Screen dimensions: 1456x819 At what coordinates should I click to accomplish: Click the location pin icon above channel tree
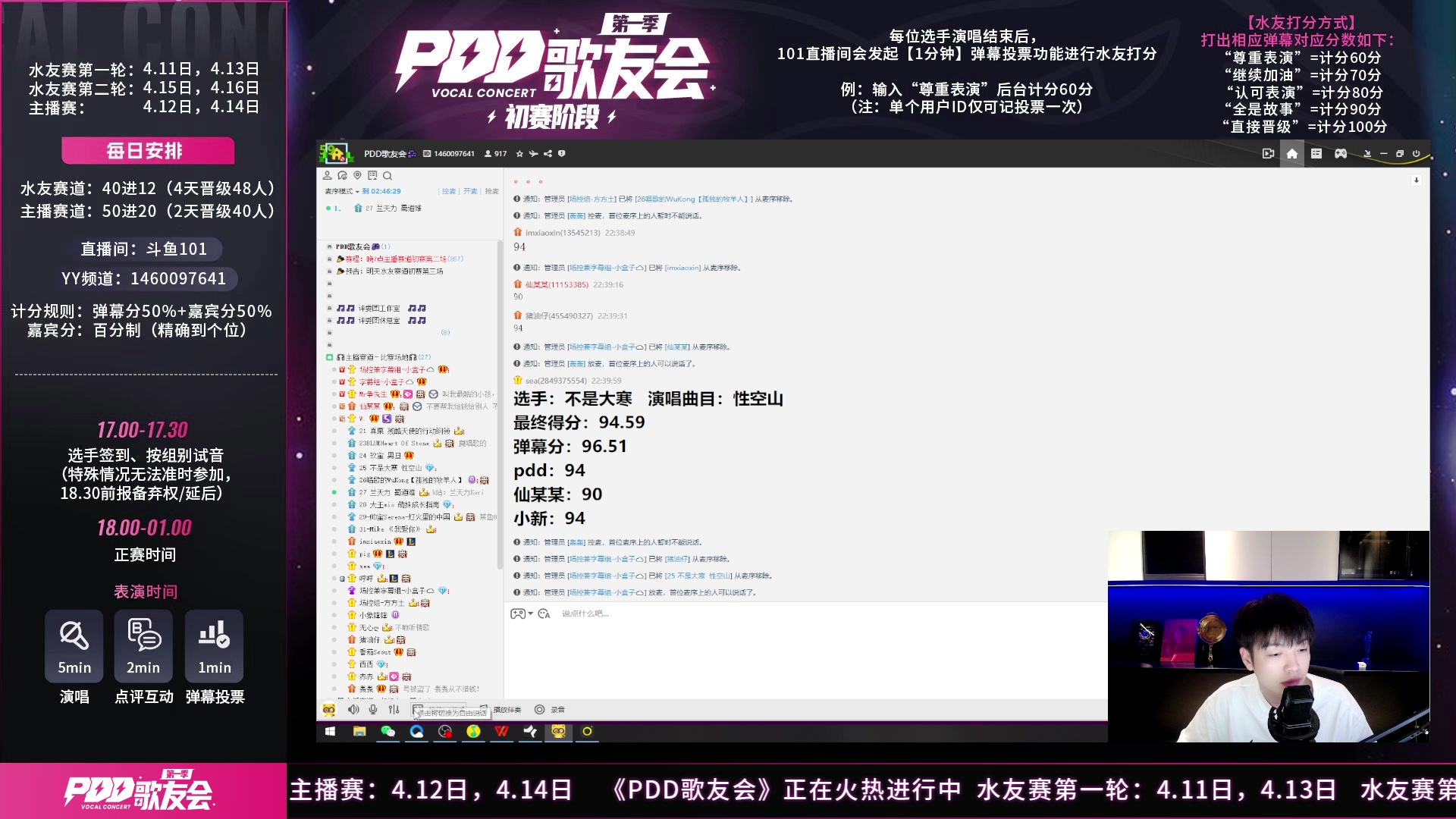tap(357, 175)
